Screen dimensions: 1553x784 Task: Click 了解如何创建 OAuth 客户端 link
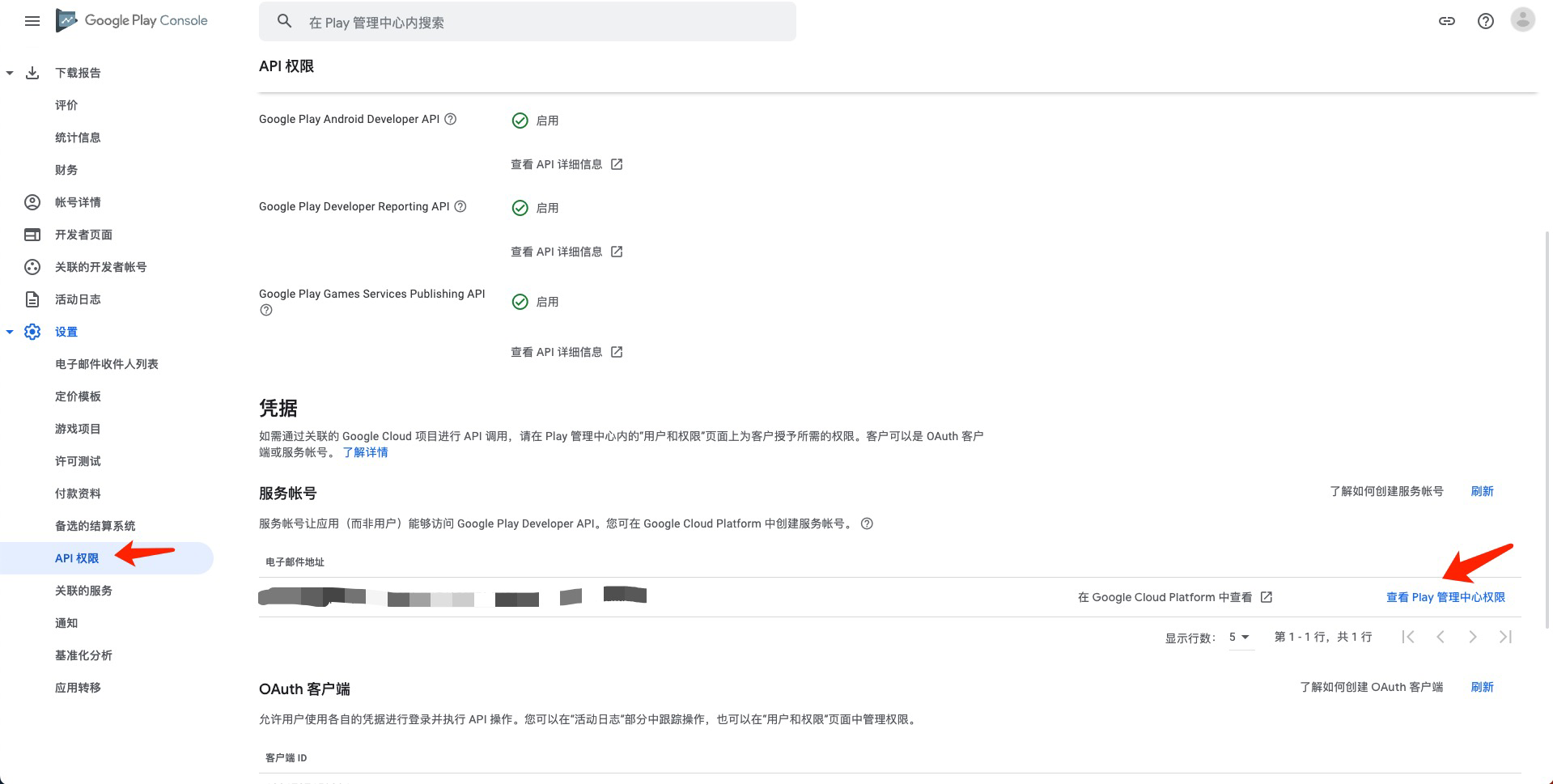(1371, 687)
